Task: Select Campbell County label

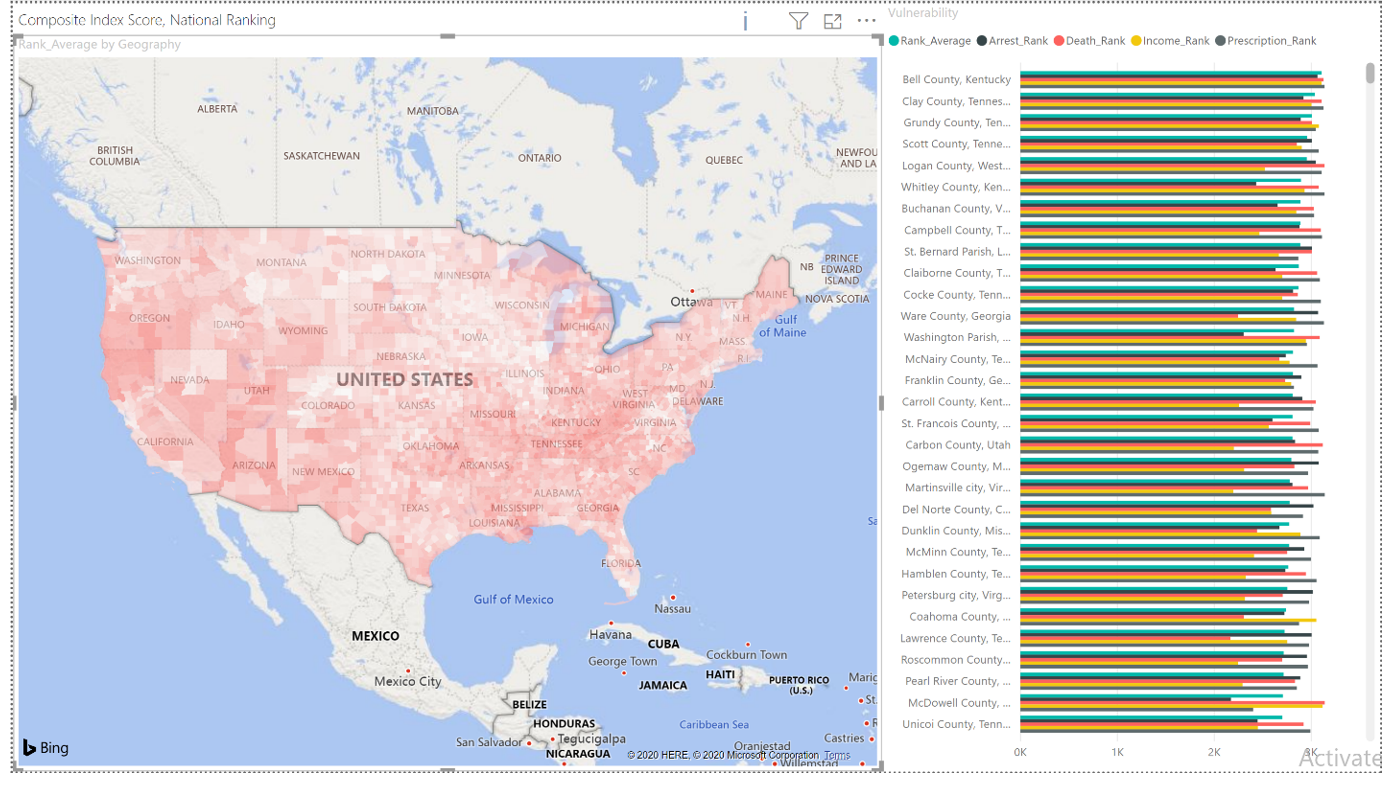Action: 957,230
